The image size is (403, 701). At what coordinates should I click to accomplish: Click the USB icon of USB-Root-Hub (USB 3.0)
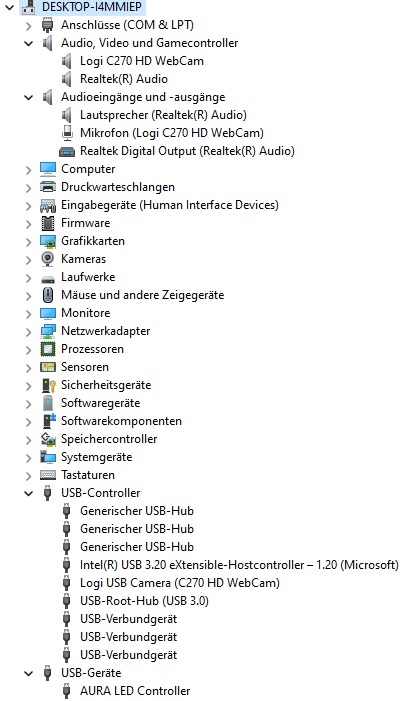(x=67, y=601)
